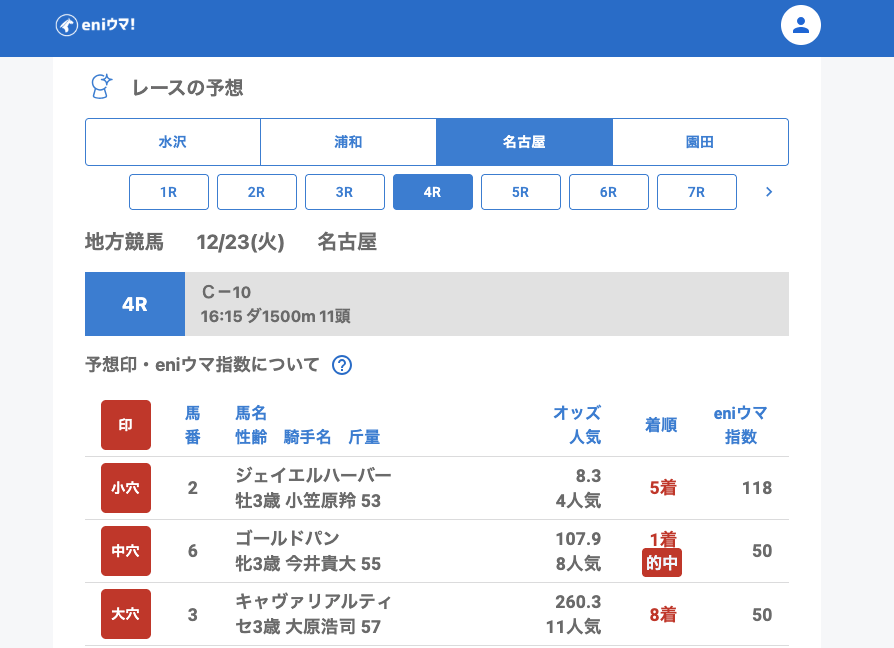The height and width of the screenshot is (648, 894).
Task: Switch to the 園田 racecourse tab
Action: pyautogui.click(x=700, y=142)
